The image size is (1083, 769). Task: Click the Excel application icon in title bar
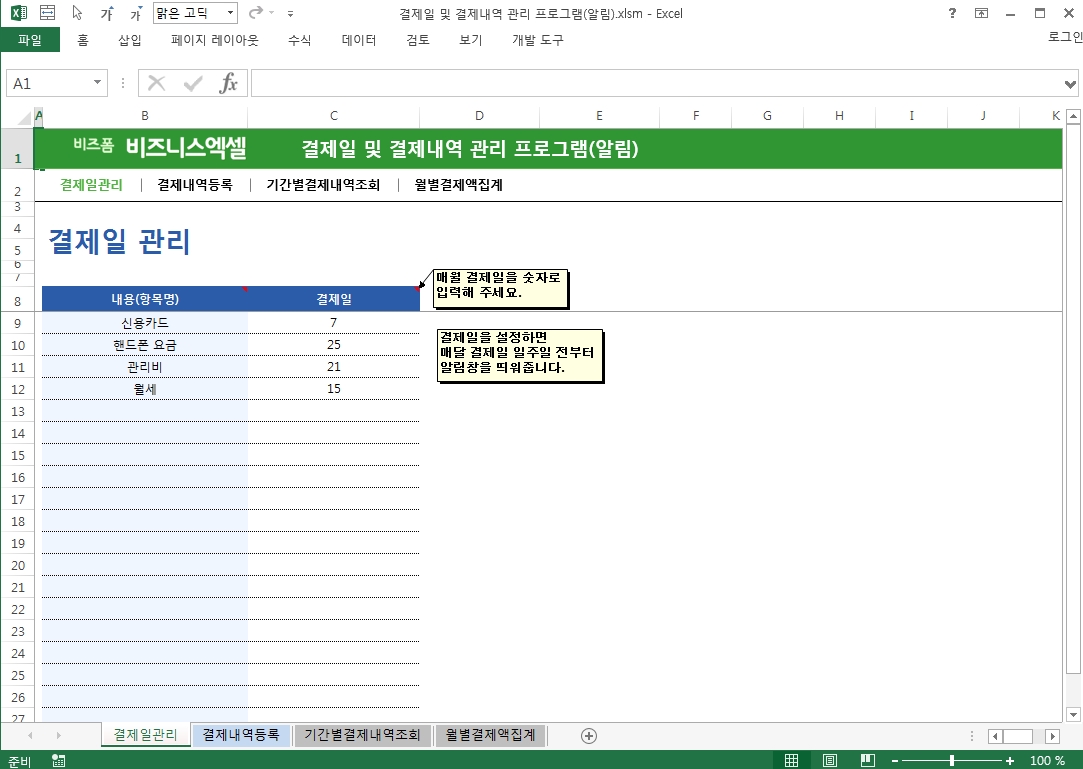coord(19,12)
